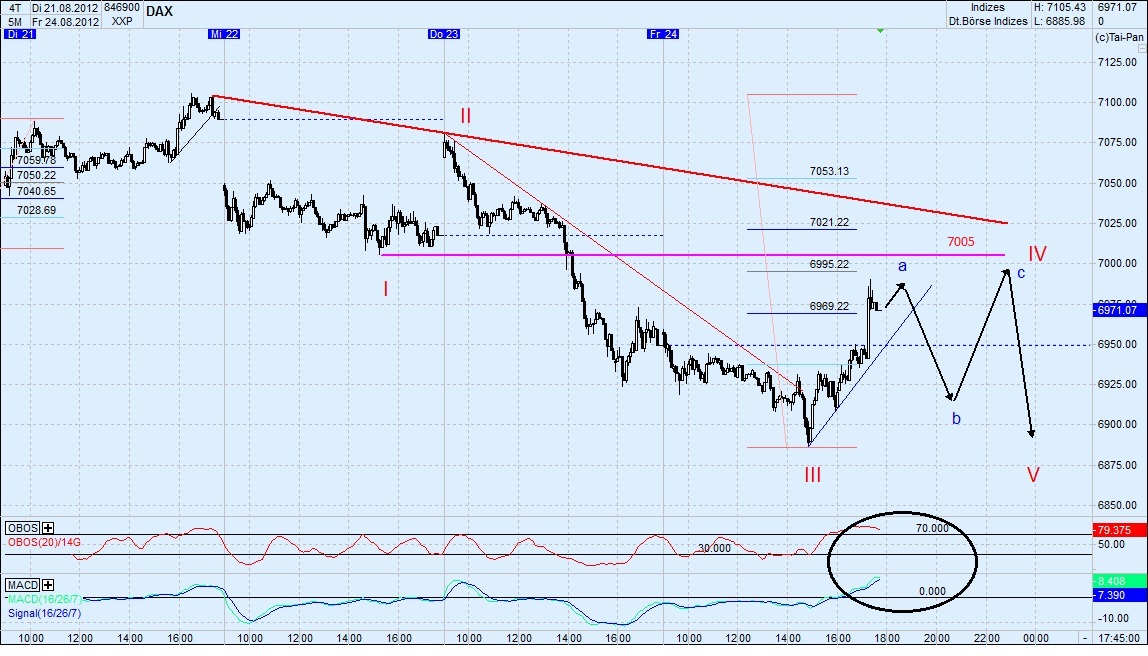Open MACD settings via its plus icon
This screenshot has width=1148, height=656.
click(x=48, y=584)
